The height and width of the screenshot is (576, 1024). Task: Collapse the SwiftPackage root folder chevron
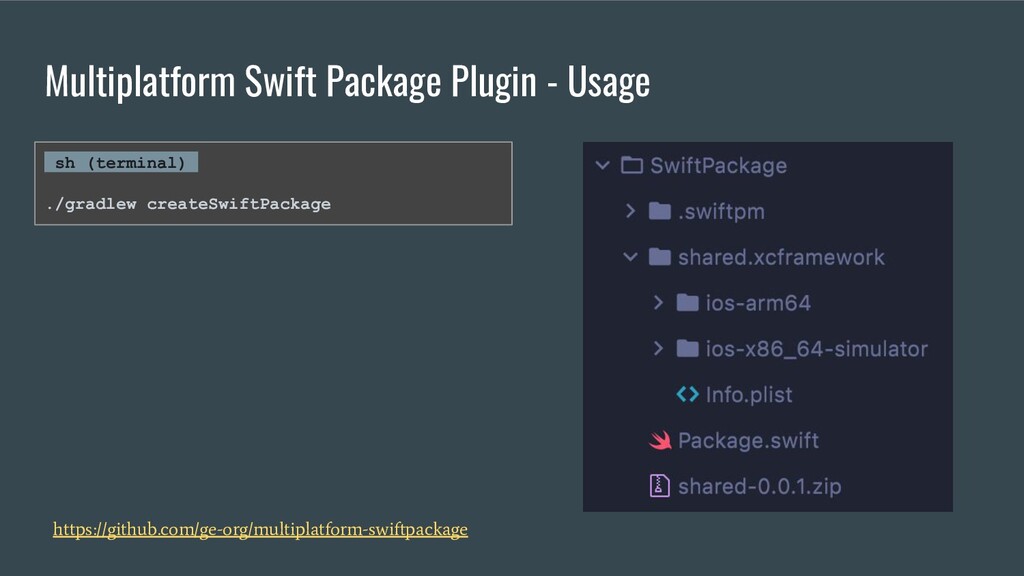click(603, 165)
